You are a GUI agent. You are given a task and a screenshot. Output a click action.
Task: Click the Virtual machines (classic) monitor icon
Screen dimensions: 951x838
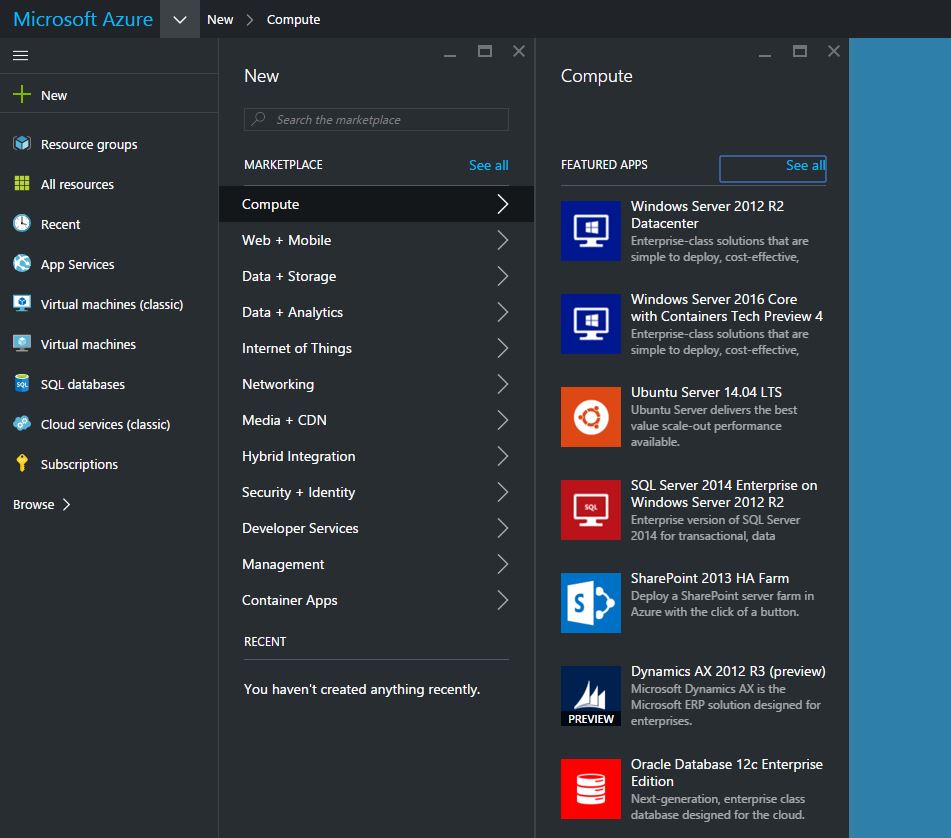tap(22, 303)
